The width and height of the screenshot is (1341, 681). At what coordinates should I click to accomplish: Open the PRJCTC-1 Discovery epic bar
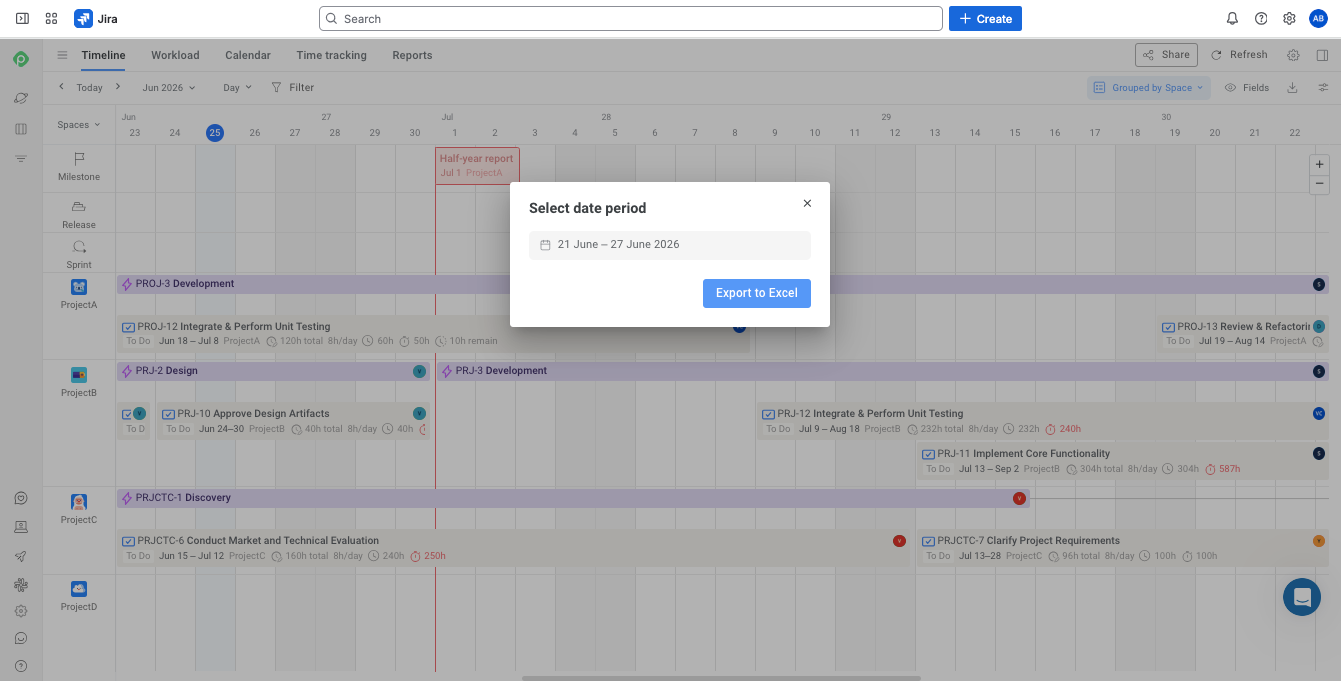pyautogui.click(x=573, y=498)
